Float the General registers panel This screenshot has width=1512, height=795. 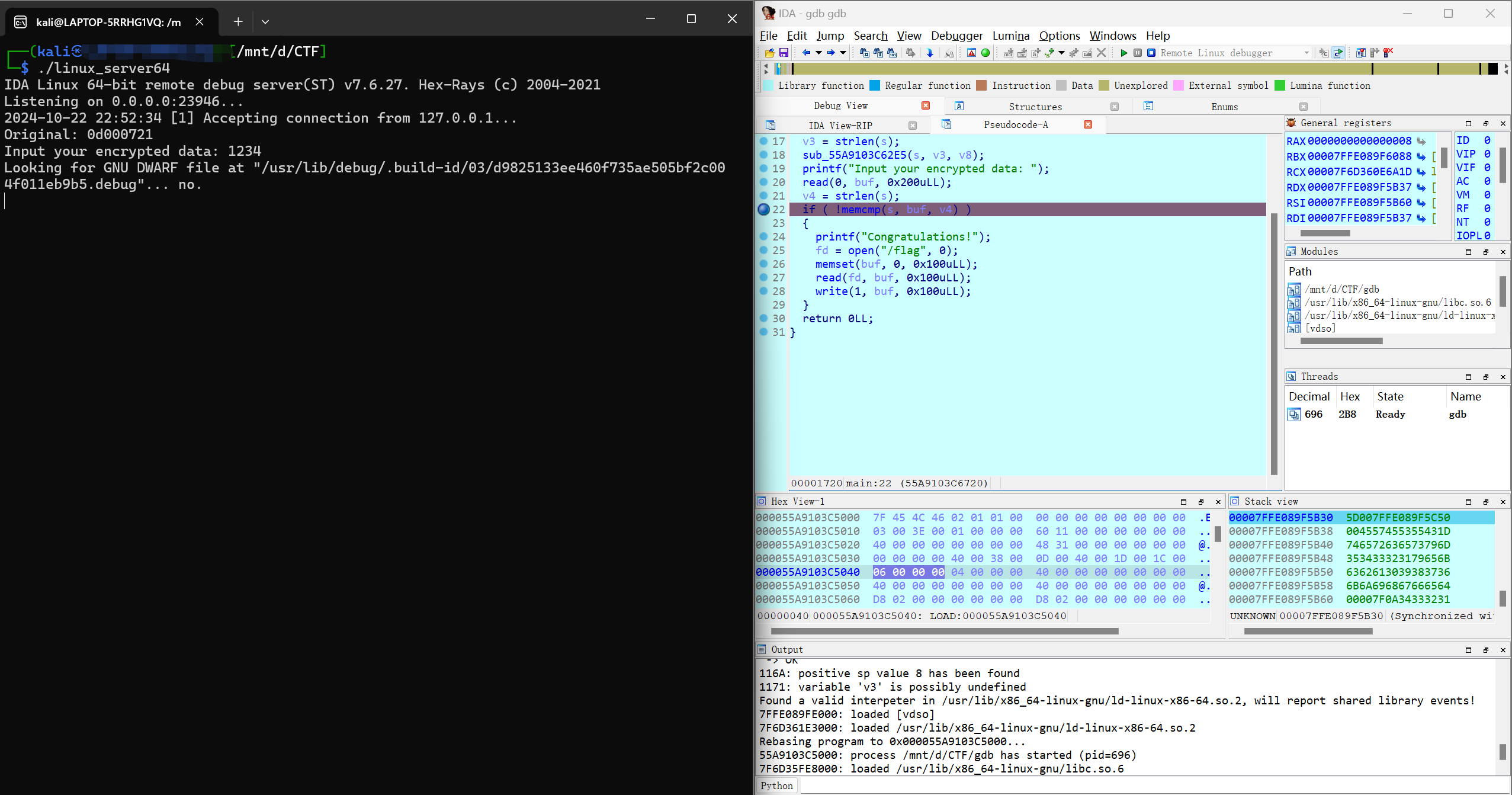coord(1485,123)
